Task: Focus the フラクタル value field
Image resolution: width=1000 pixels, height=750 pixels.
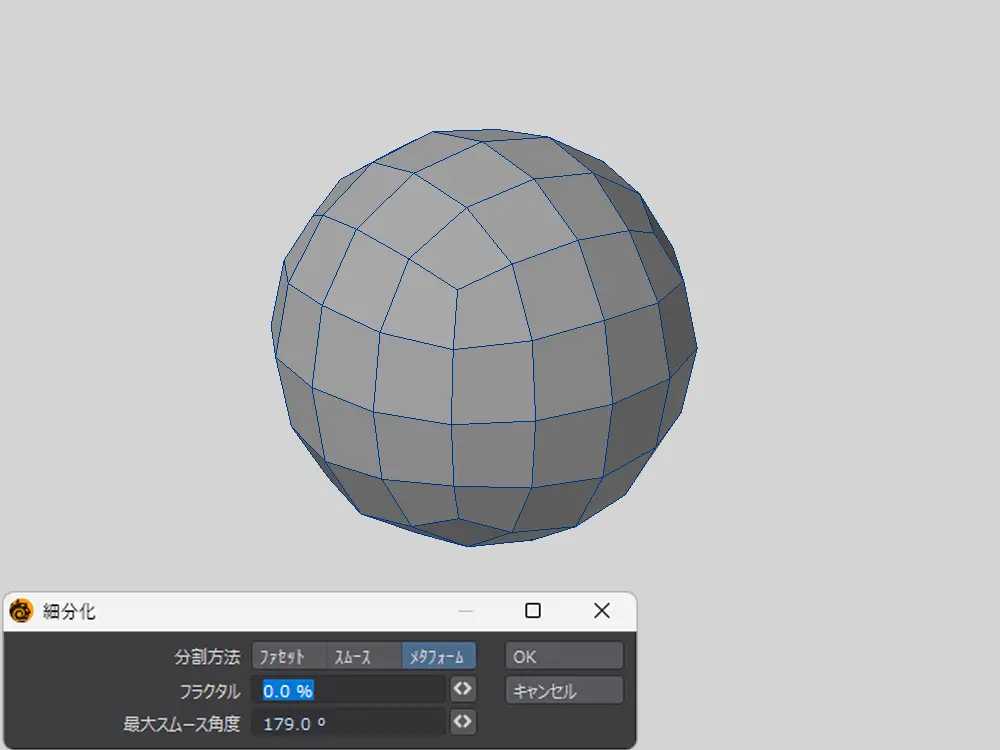Action: [x=350, y=690]
